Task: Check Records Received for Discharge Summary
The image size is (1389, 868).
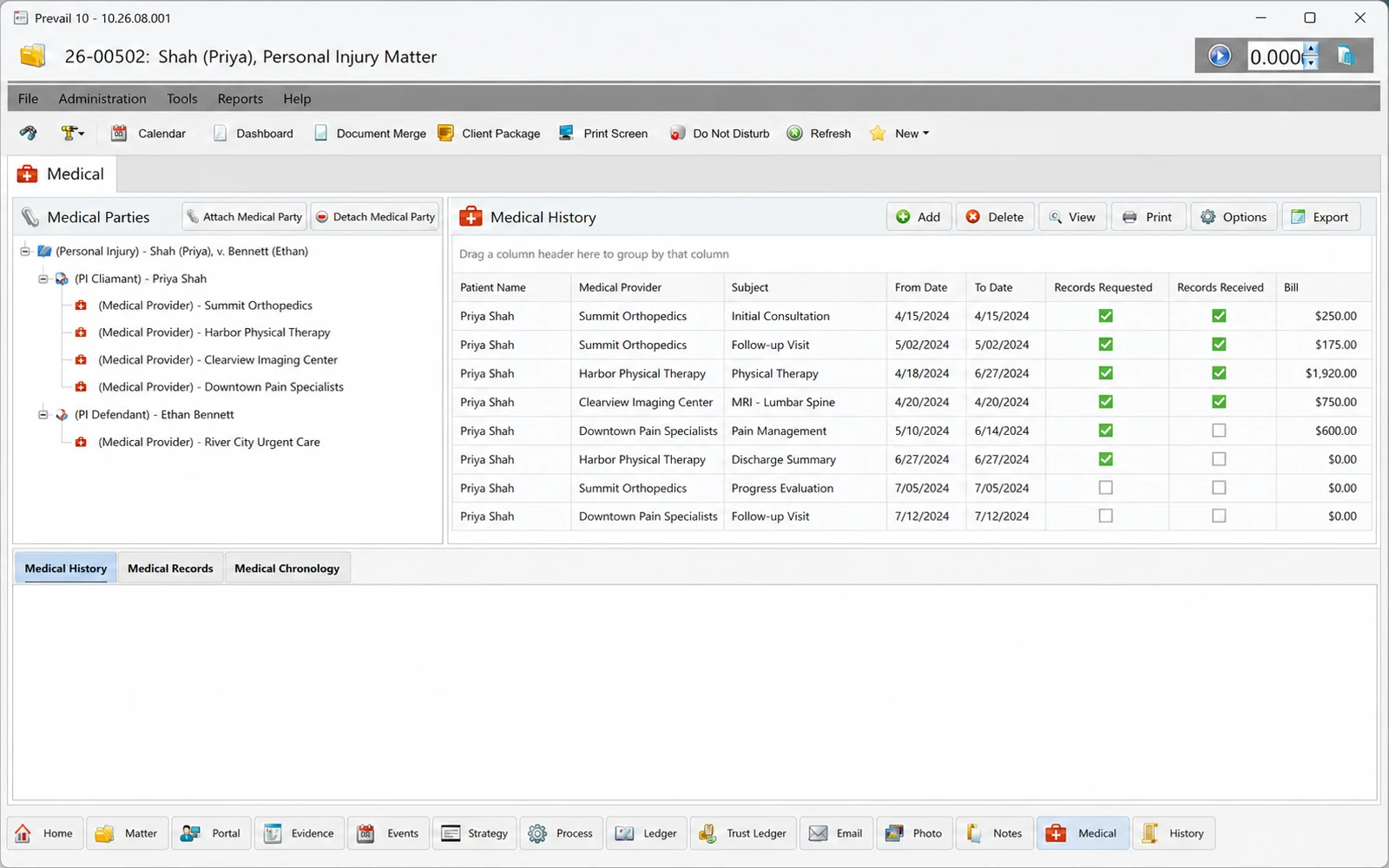Action: (x=1219, y=459)
